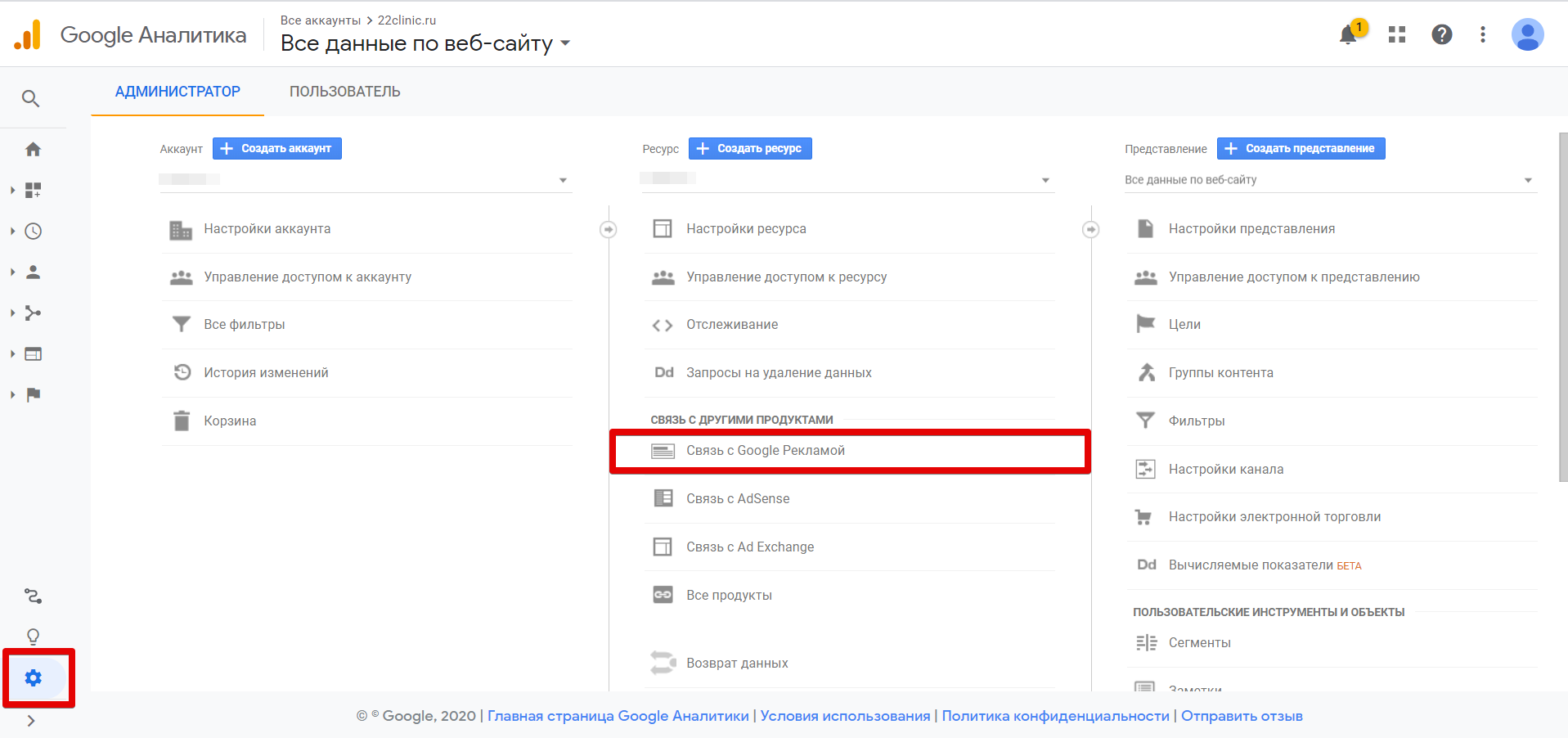The height and width of the screenshot is (738, 1568).
Task: Click the Google Analytics logo
Action: point(28,34)
